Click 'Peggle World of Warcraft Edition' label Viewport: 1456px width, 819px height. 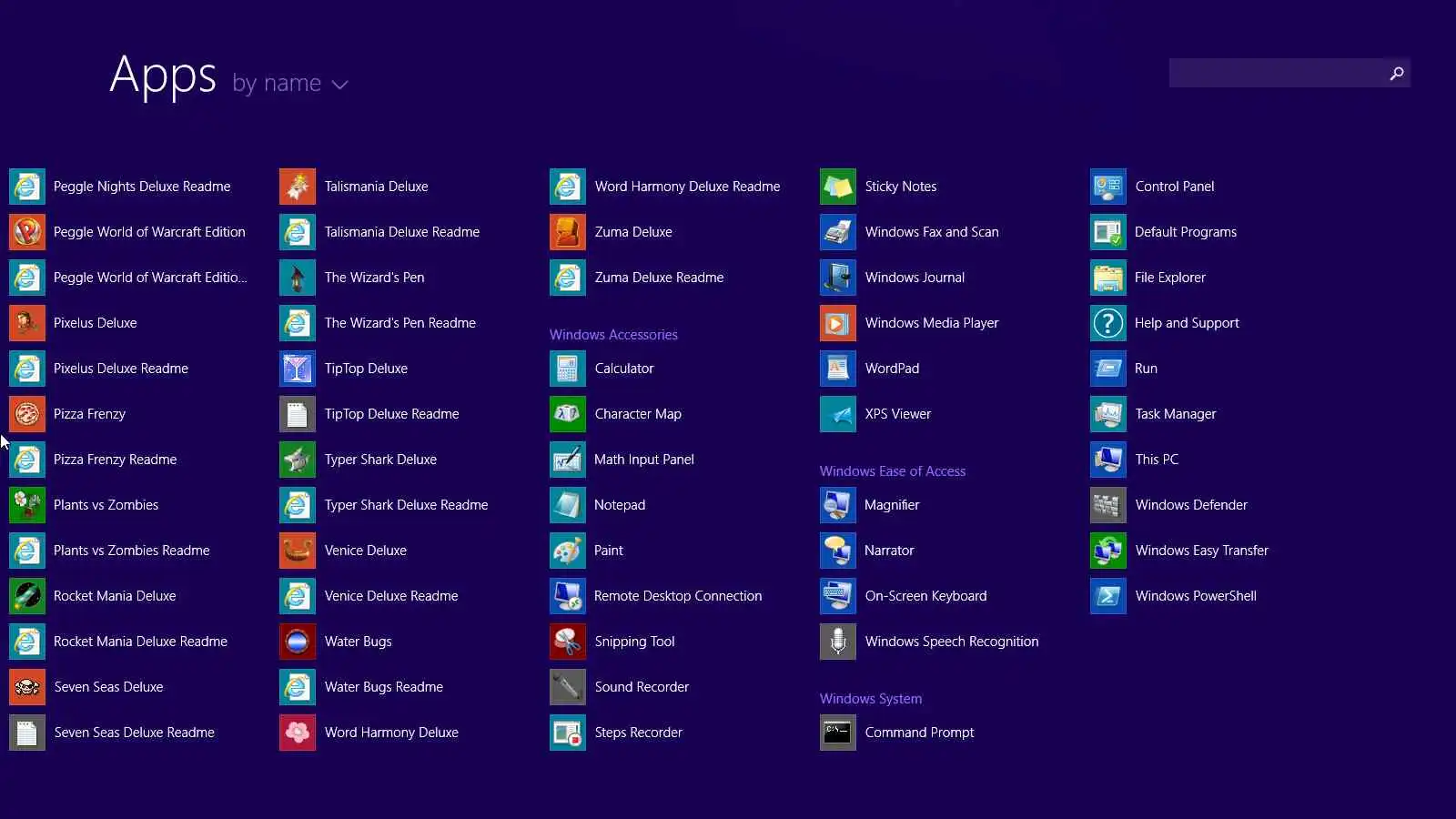[x=149, y=232]
